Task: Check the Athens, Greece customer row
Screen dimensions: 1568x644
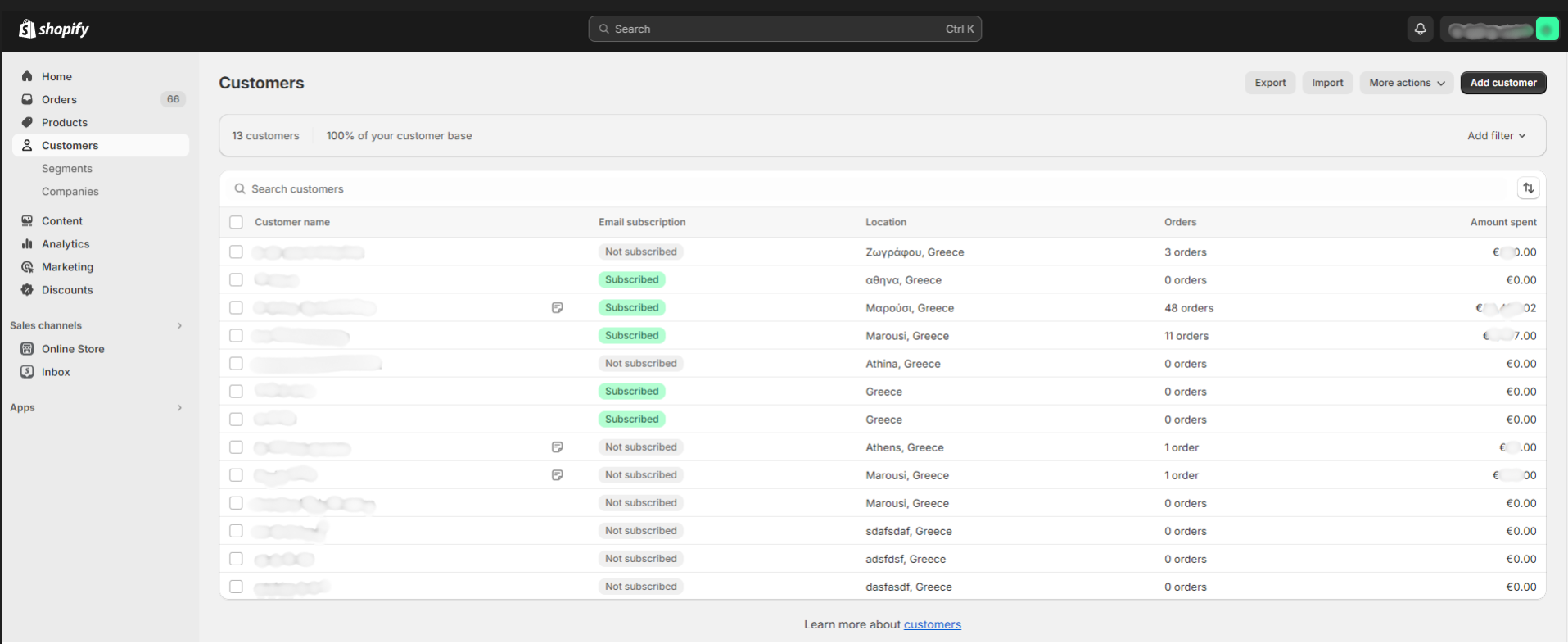Action: pos(236,447)
